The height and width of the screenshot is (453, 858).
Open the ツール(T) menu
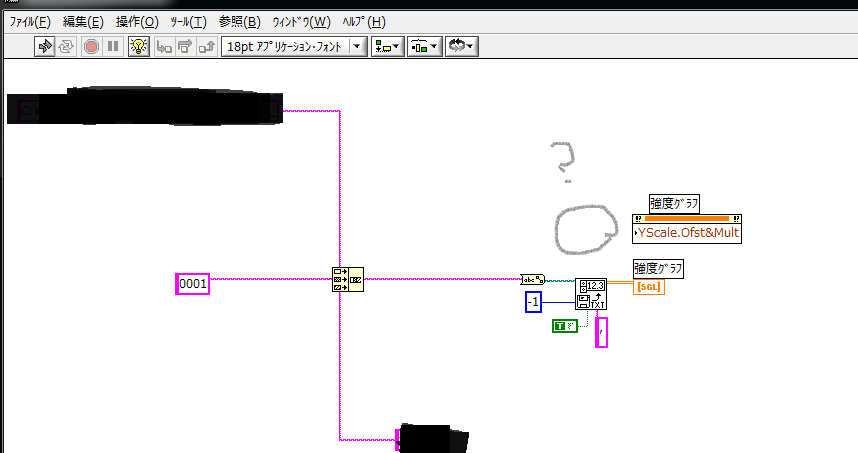tap(188, 22)
